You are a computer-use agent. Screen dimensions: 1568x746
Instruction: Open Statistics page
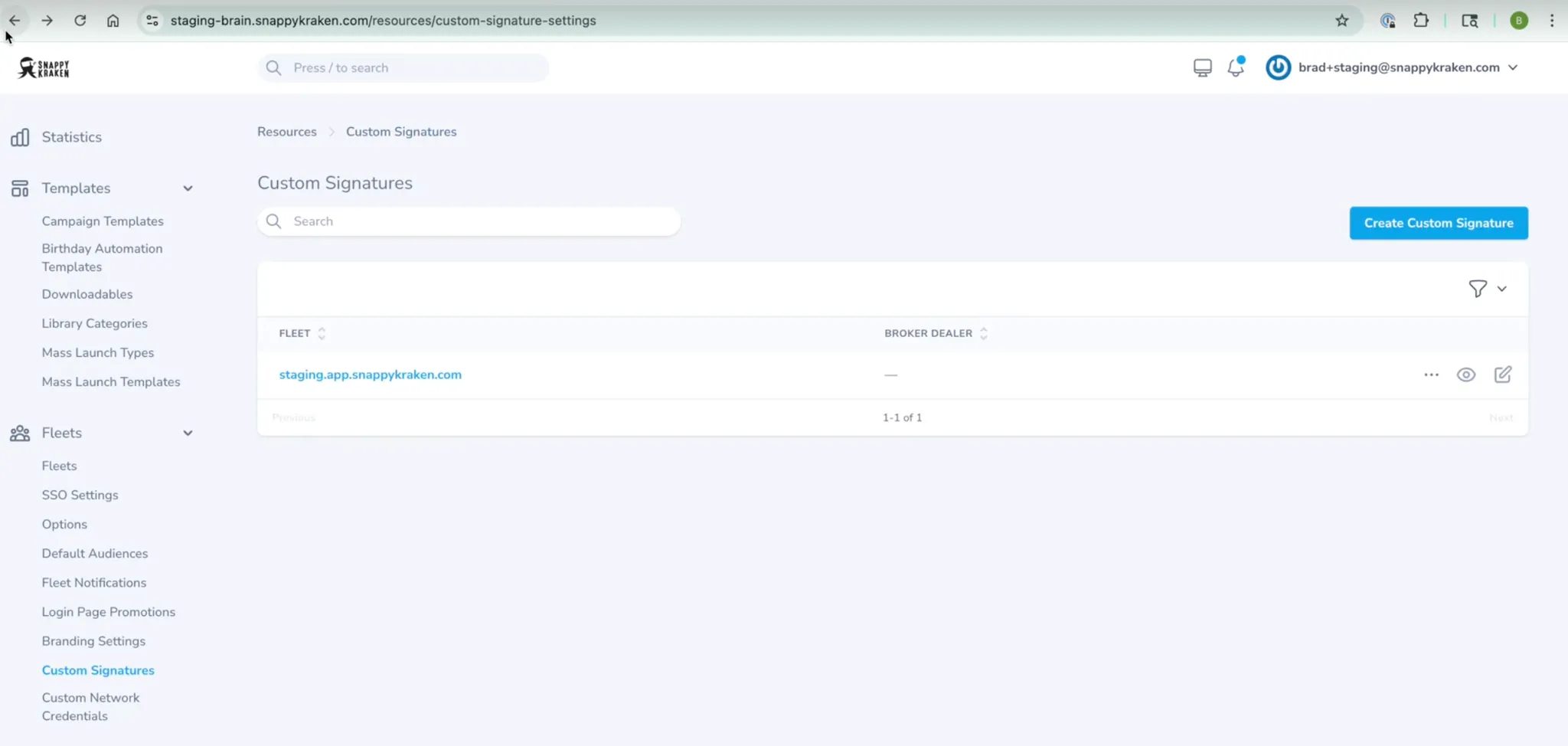pos(71,137)
